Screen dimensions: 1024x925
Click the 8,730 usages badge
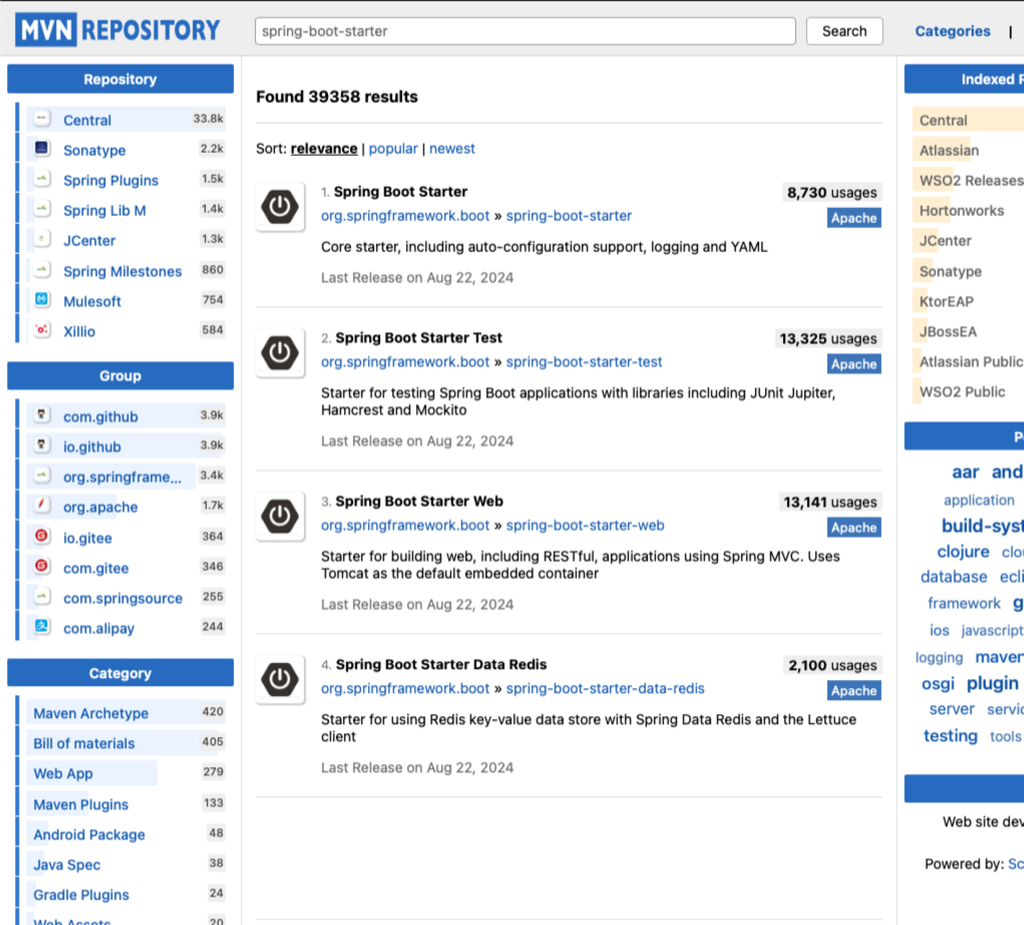[x=831, y=193]
